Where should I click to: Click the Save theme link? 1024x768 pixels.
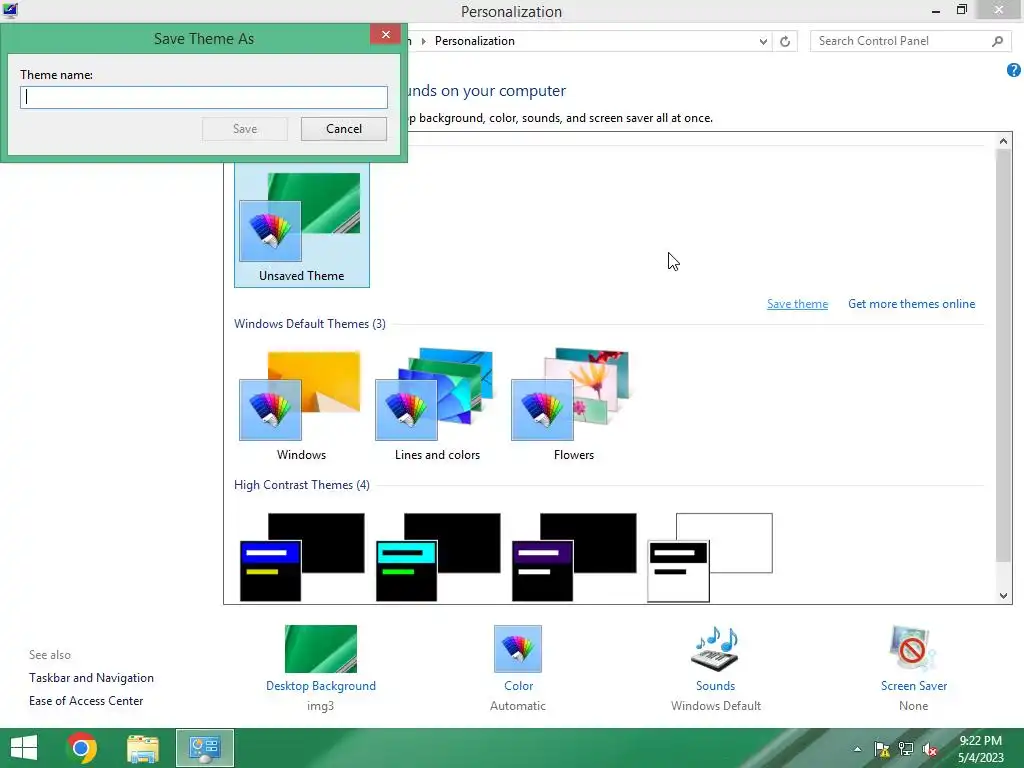point(797,304)
